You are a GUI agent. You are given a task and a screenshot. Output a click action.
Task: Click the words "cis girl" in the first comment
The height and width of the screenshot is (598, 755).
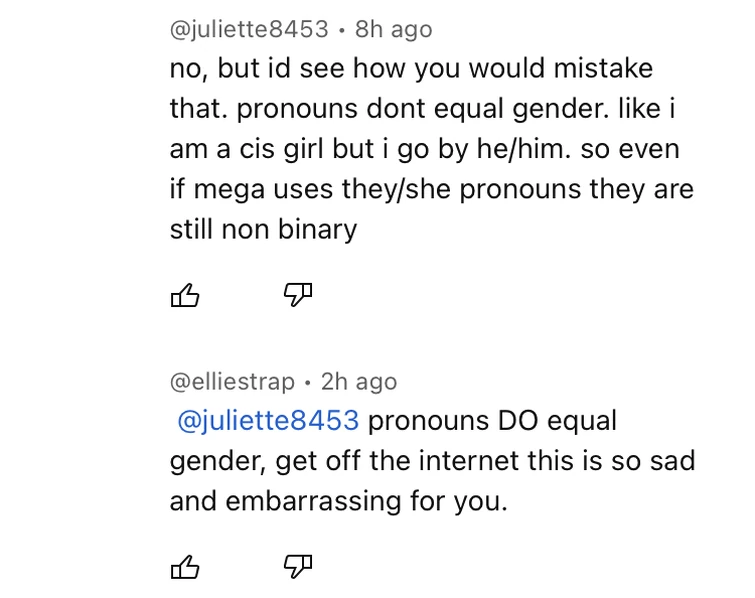tap(260, 149)
